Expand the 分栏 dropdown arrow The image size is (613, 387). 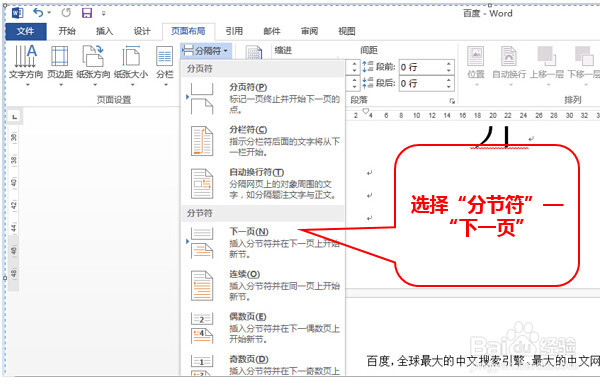pos(166,84)
